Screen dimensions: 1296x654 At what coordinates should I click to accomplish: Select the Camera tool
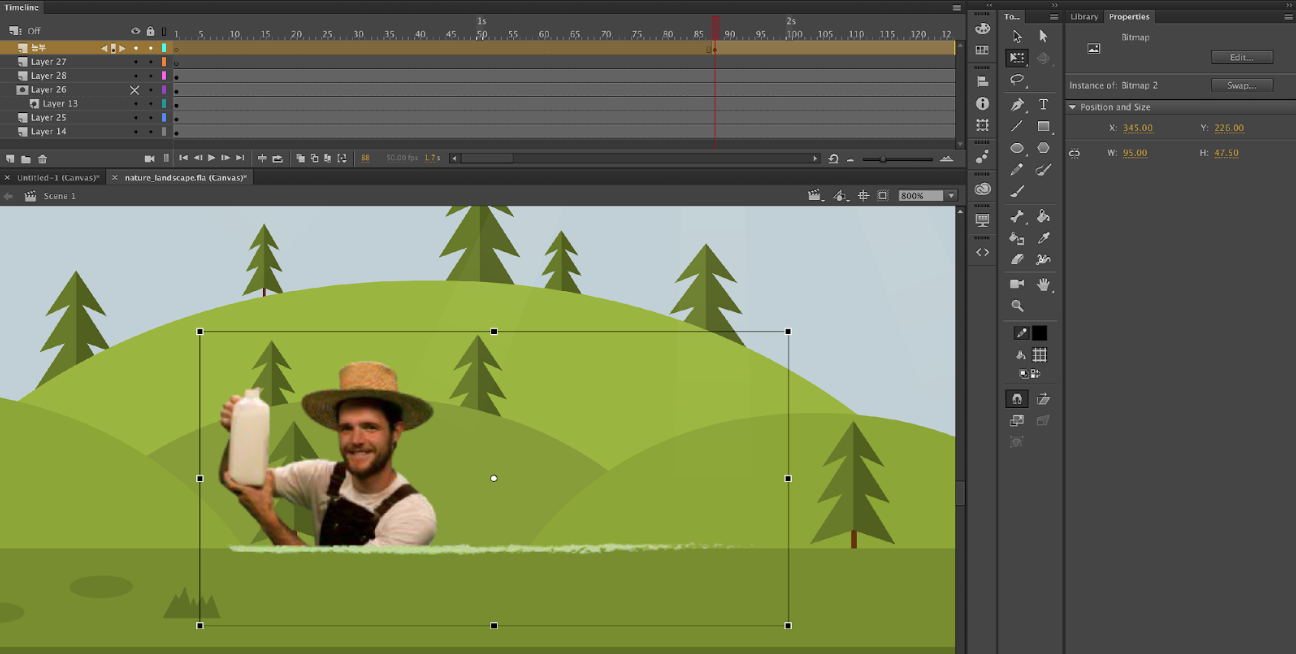tap(1017, 284)
